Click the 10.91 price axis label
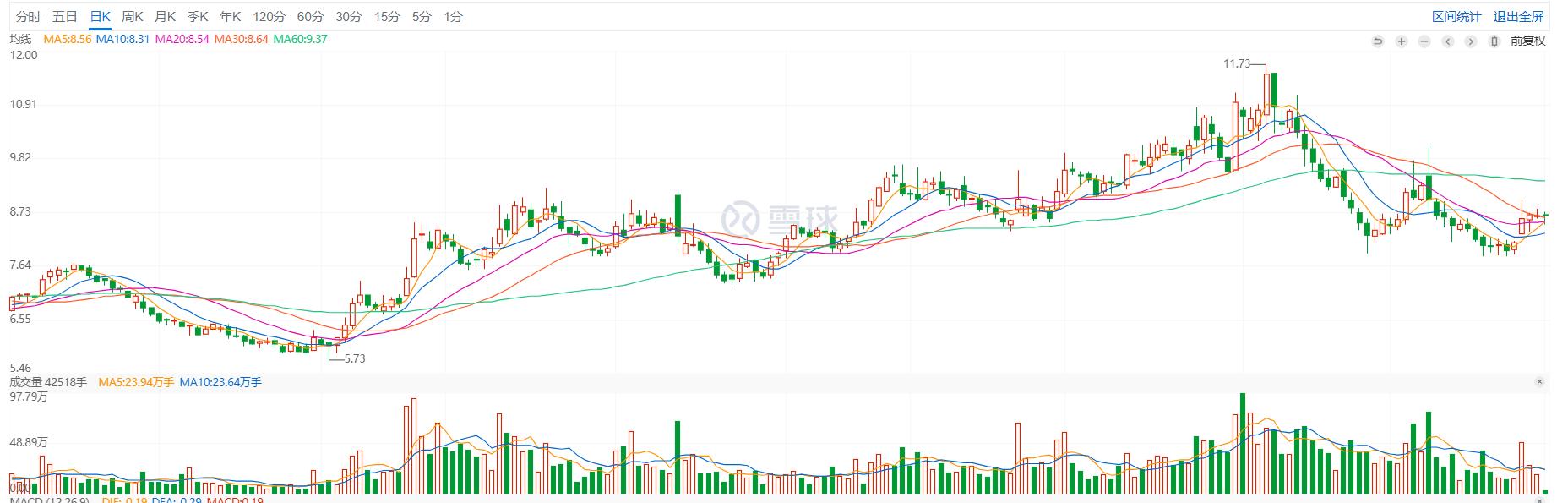This screenshot has height=503, width=1568. (x=24, y=104)
